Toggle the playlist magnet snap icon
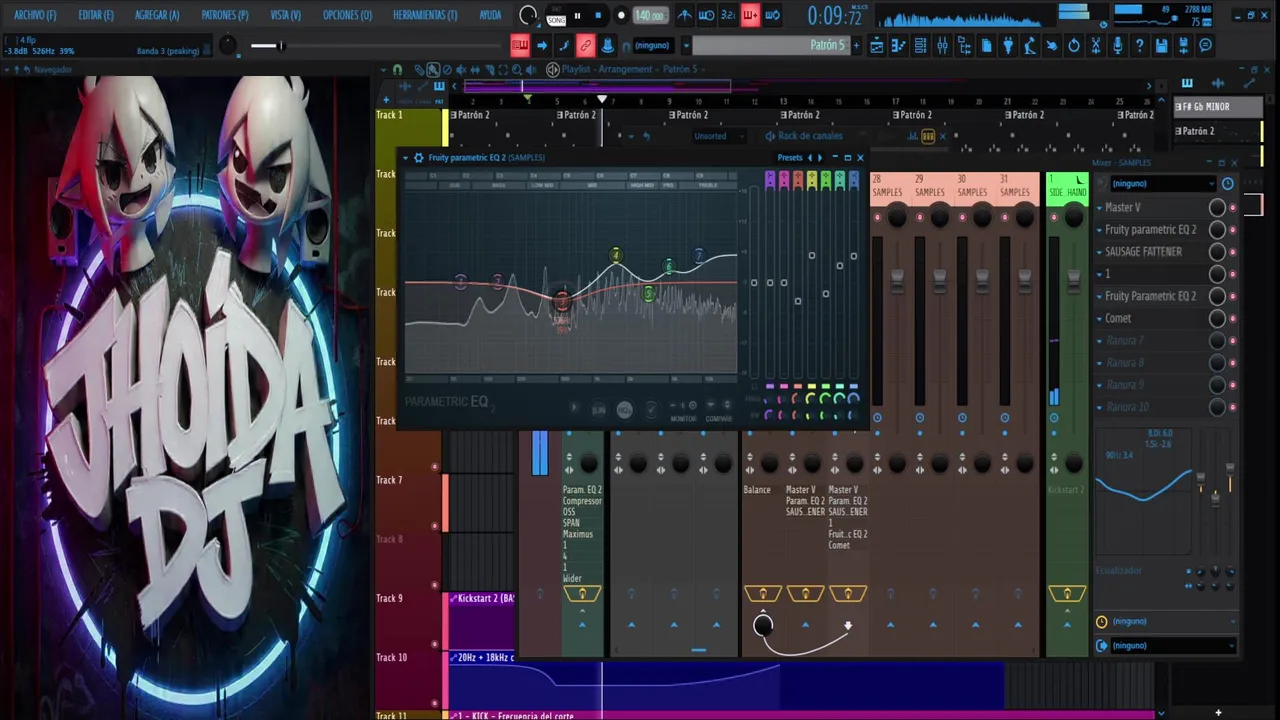 pos(397,69)
